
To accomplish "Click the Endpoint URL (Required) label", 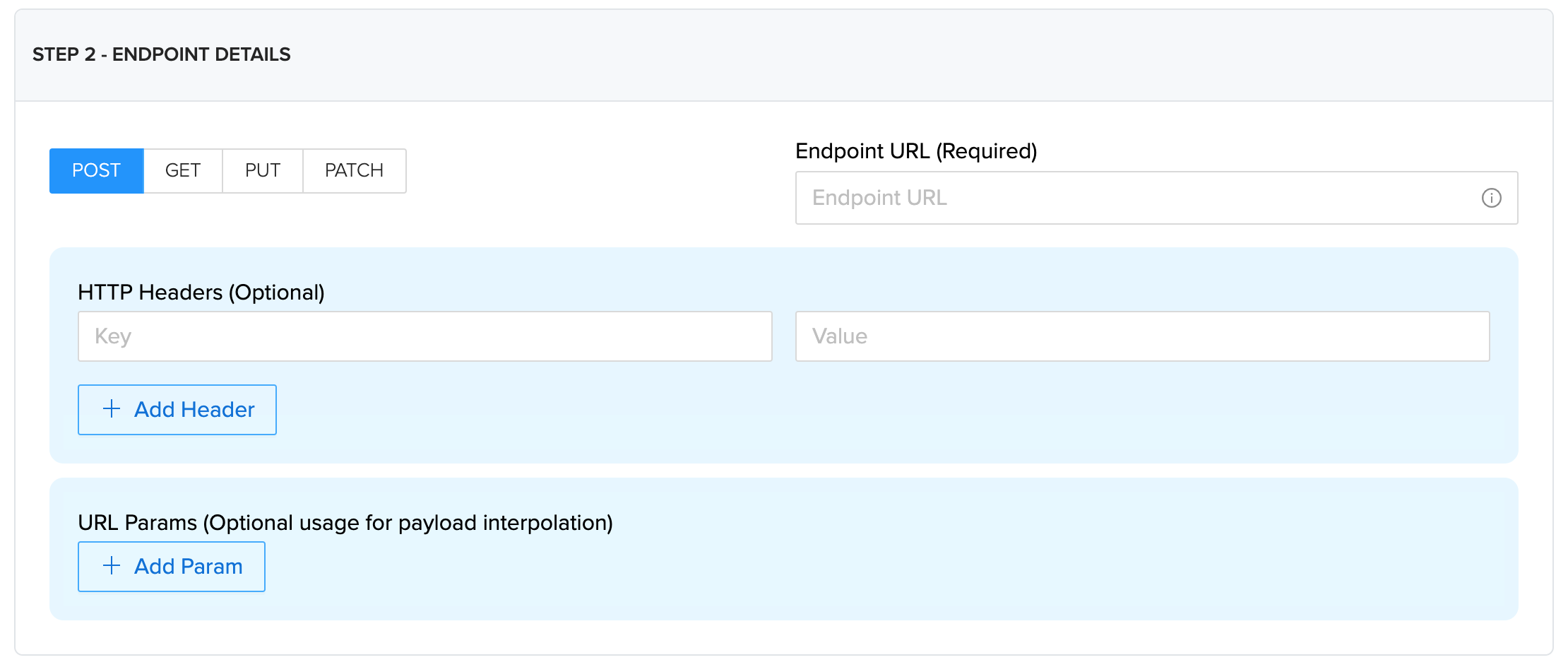I will coord(916,151).
